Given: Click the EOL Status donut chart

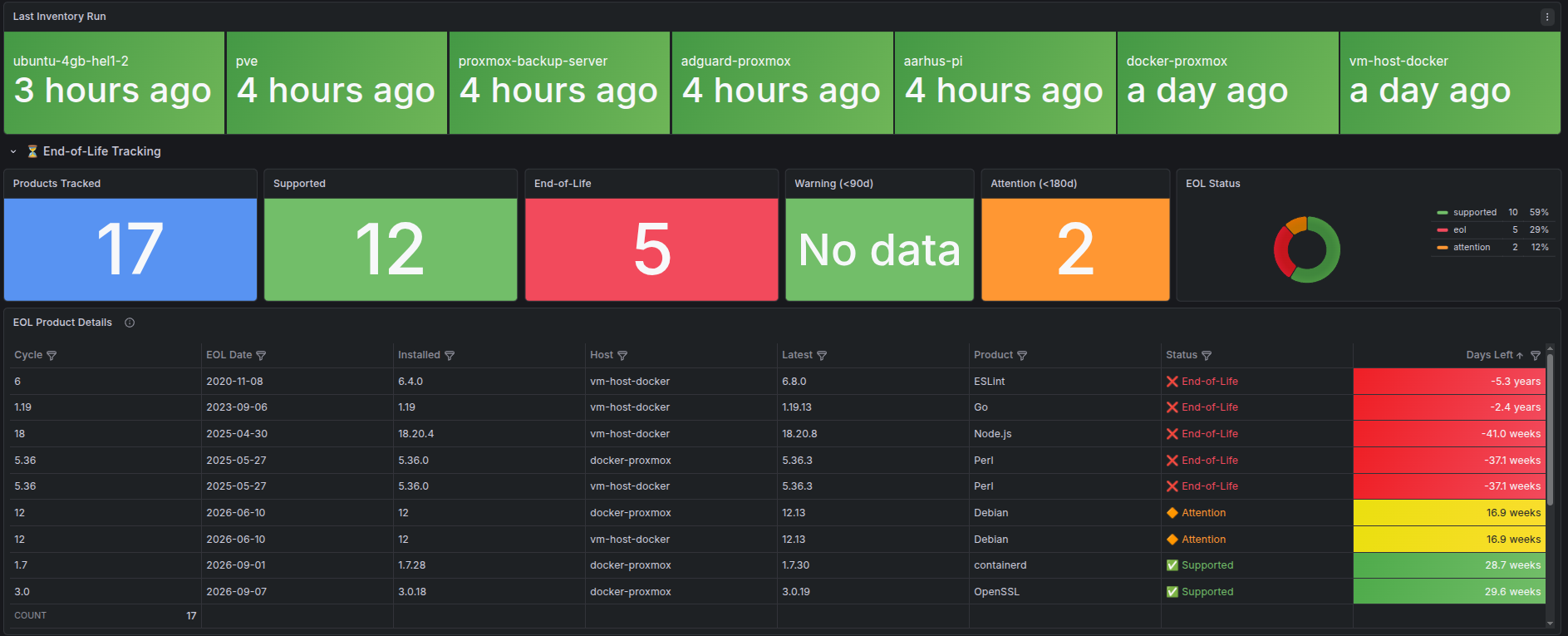Looking at the screenshot, I should [x=1307, y=249].
